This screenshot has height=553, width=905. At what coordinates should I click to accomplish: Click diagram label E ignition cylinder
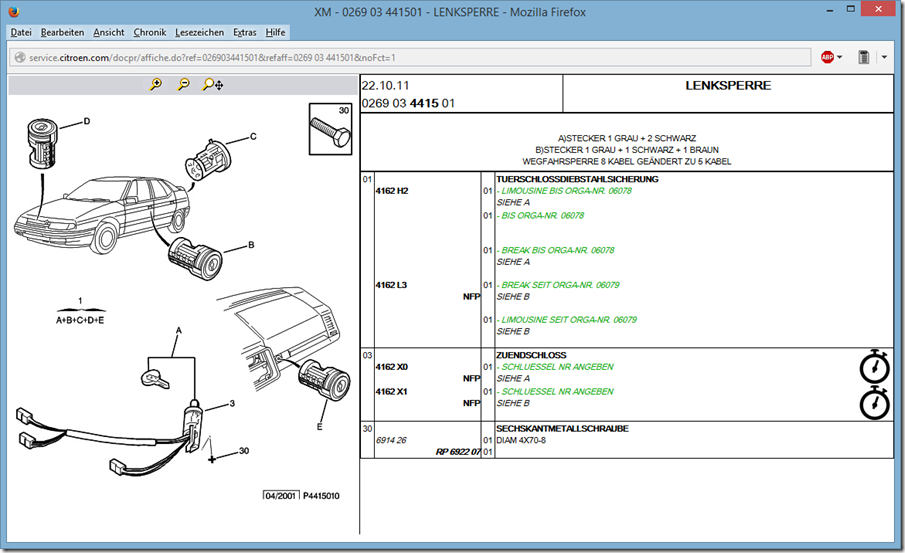[319, 427]
